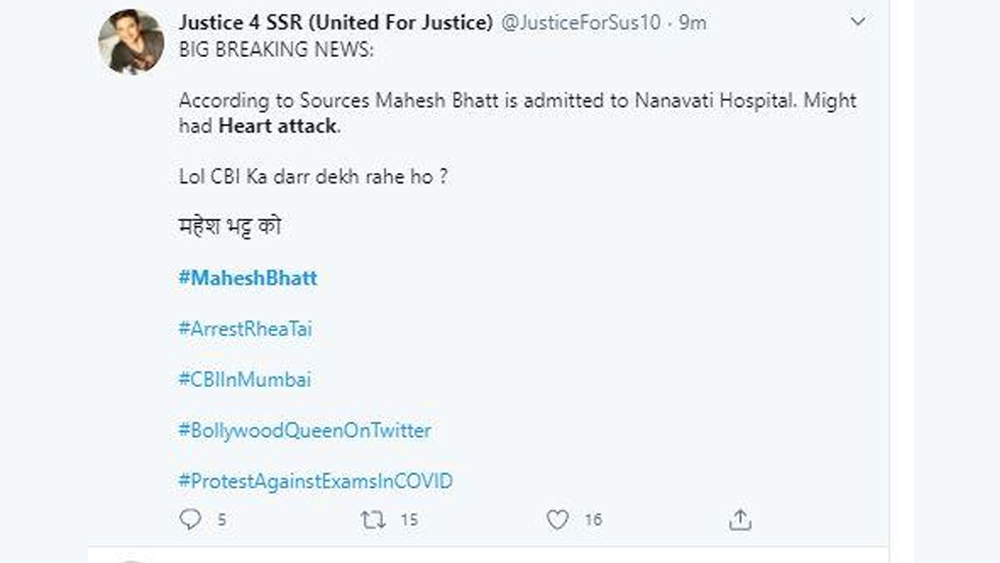Click the @JusticeForSus10 handle
Image resolution: width=1000 pixels, height=563 pixels.
580,23
